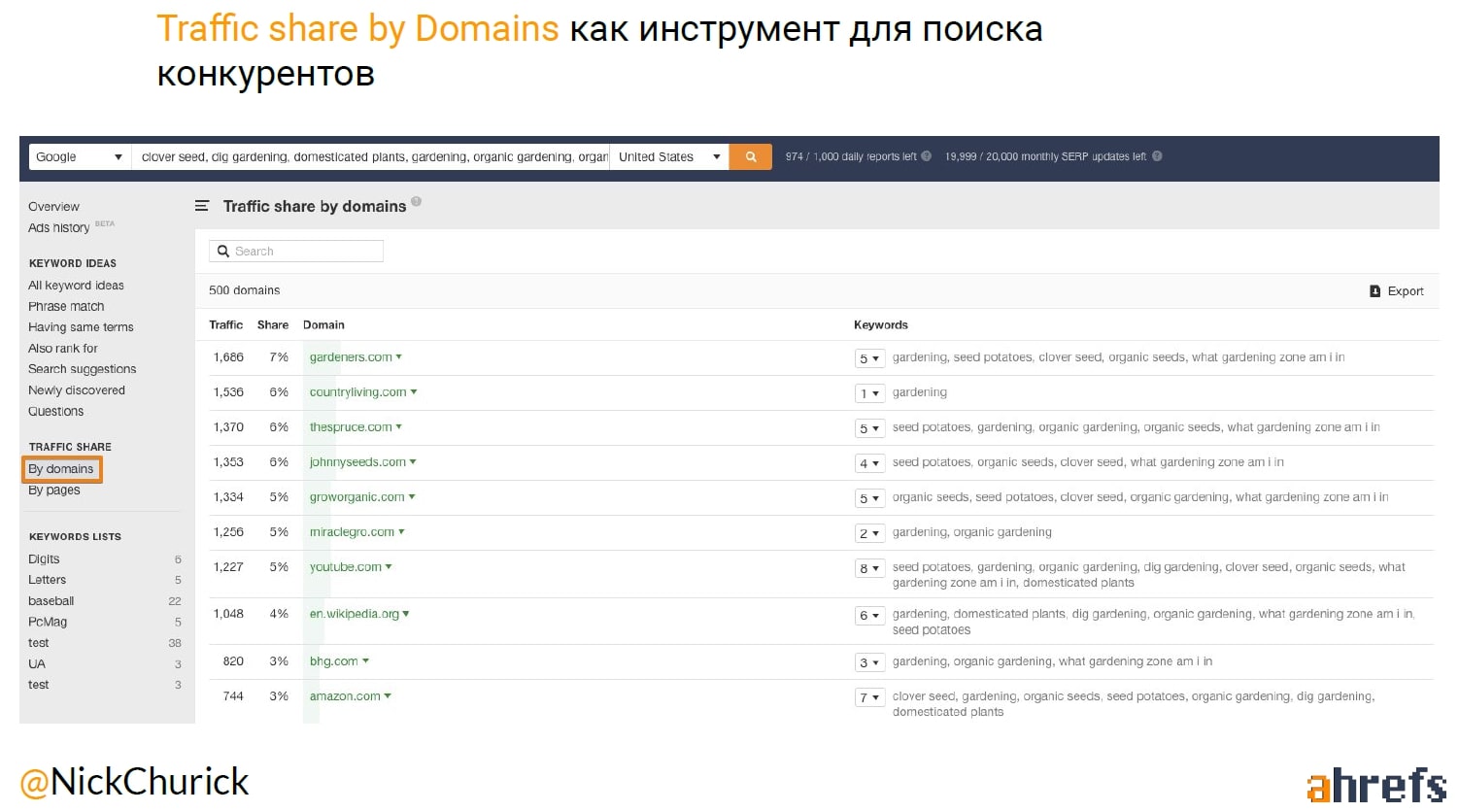Click the orange search magnifier button
1459x812 pixels.
pyautogui.click(x=750, y=156)
